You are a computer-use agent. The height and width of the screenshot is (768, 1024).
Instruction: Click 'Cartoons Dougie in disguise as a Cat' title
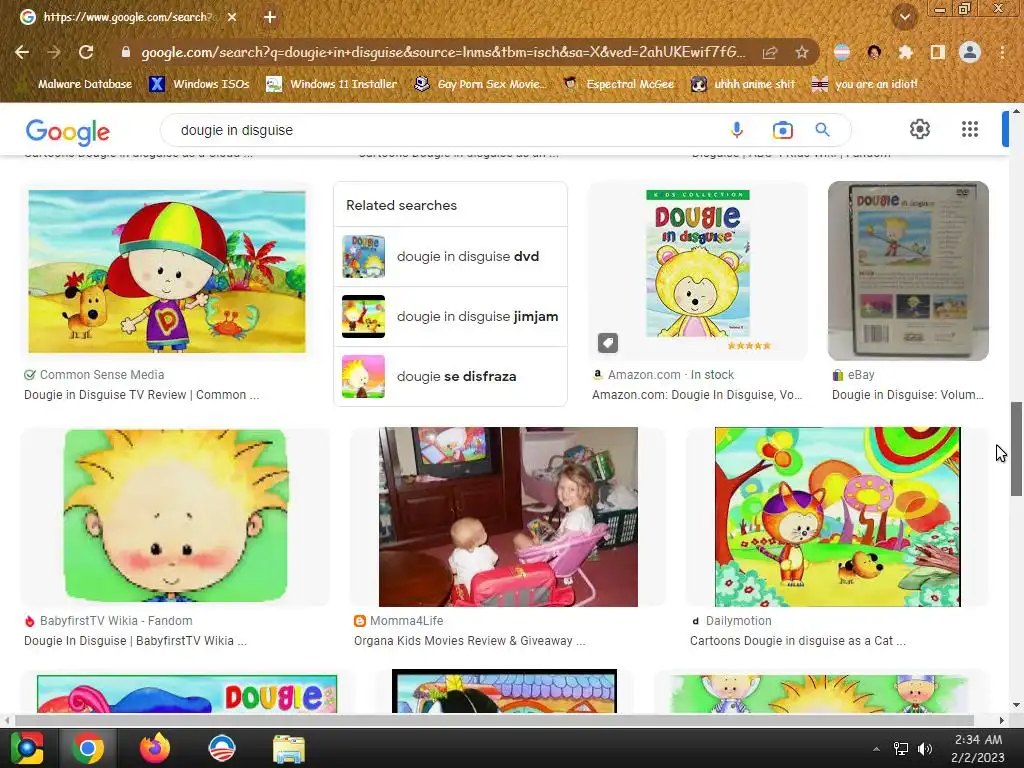(797, 641)
